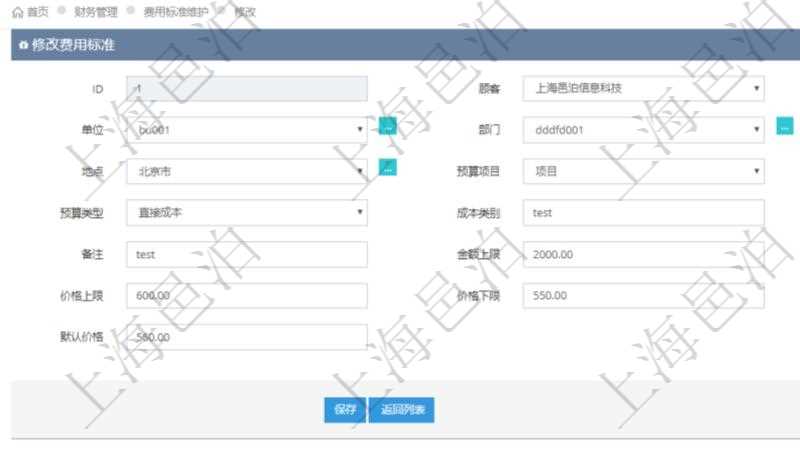Click the panel header icon beside 修改费用标准
800x456 pixels.
23,45
